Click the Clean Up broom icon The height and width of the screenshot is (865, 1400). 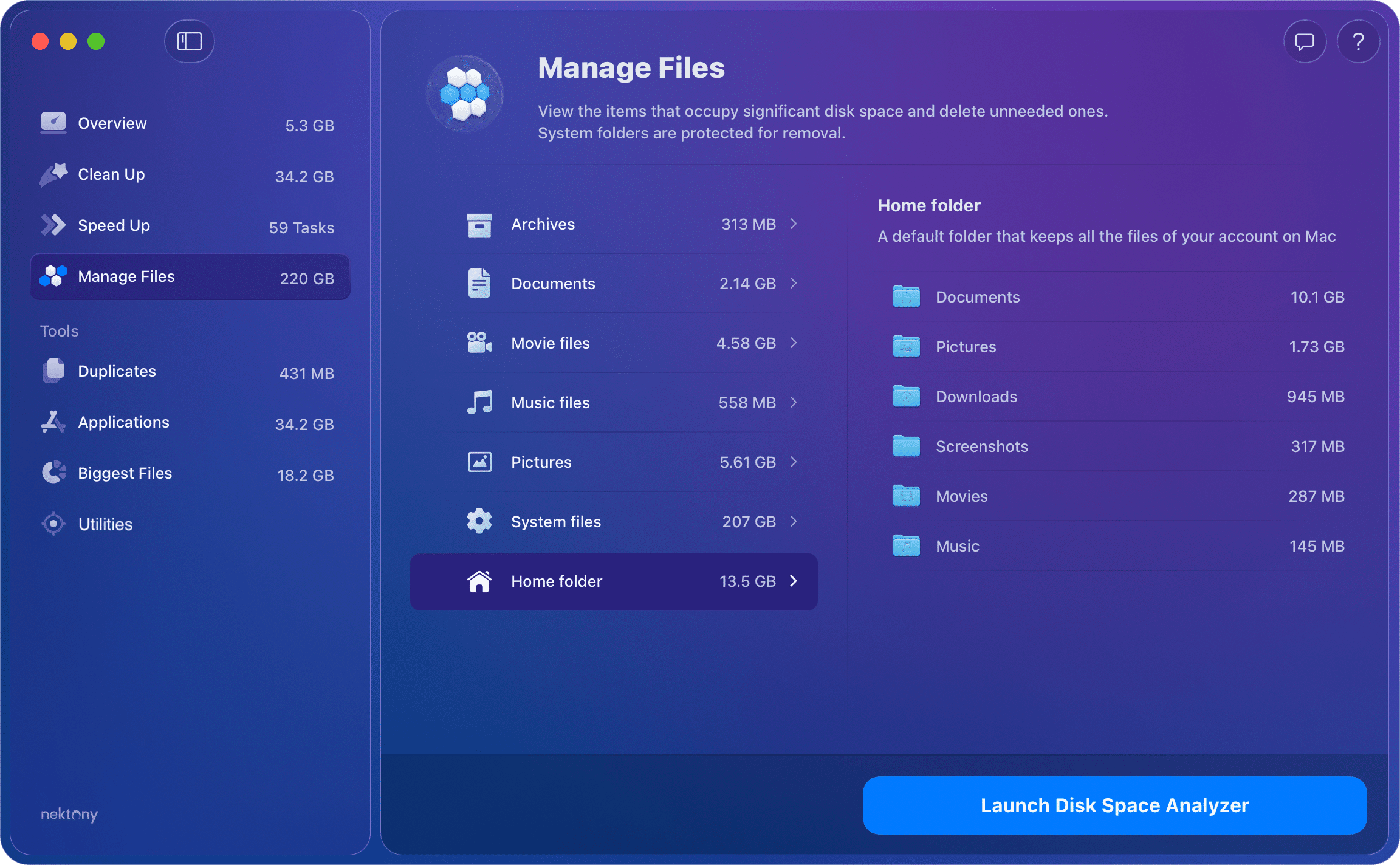(53, 174)
